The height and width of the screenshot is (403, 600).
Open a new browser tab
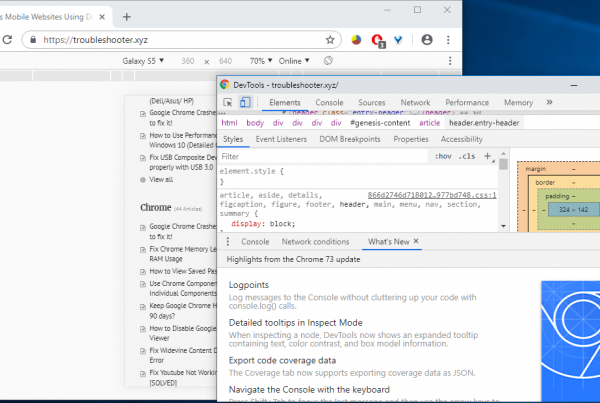pos(127,17)
